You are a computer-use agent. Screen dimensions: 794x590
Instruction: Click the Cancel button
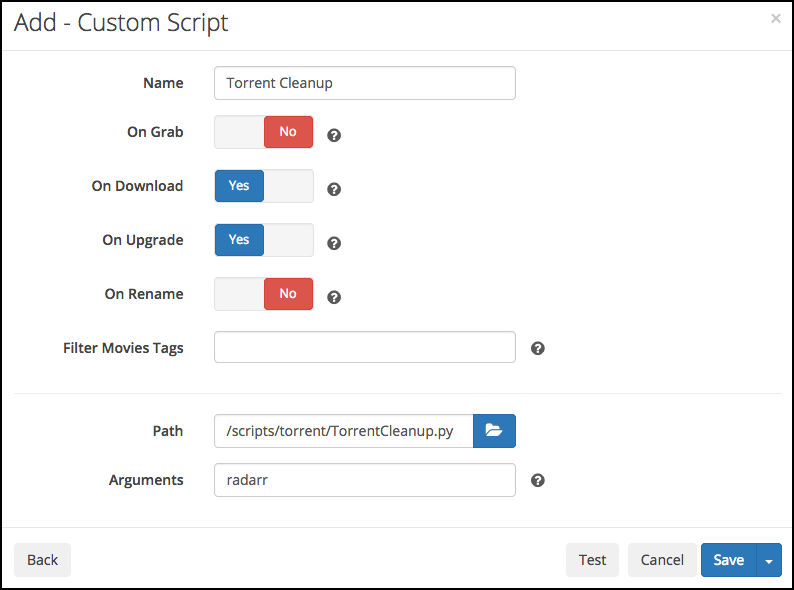[x=662, y=560]
